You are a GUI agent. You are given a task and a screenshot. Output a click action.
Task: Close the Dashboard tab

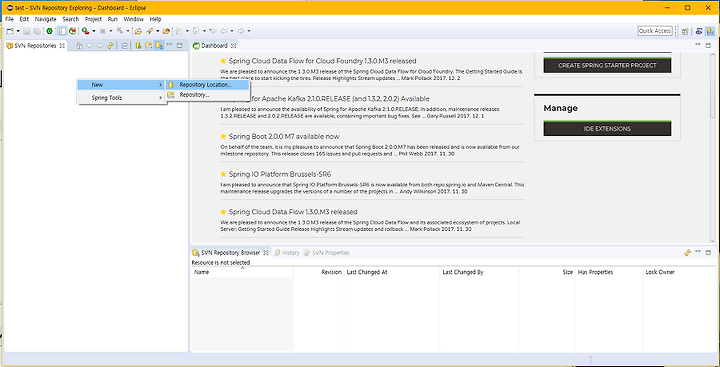(x=233, y=46)
